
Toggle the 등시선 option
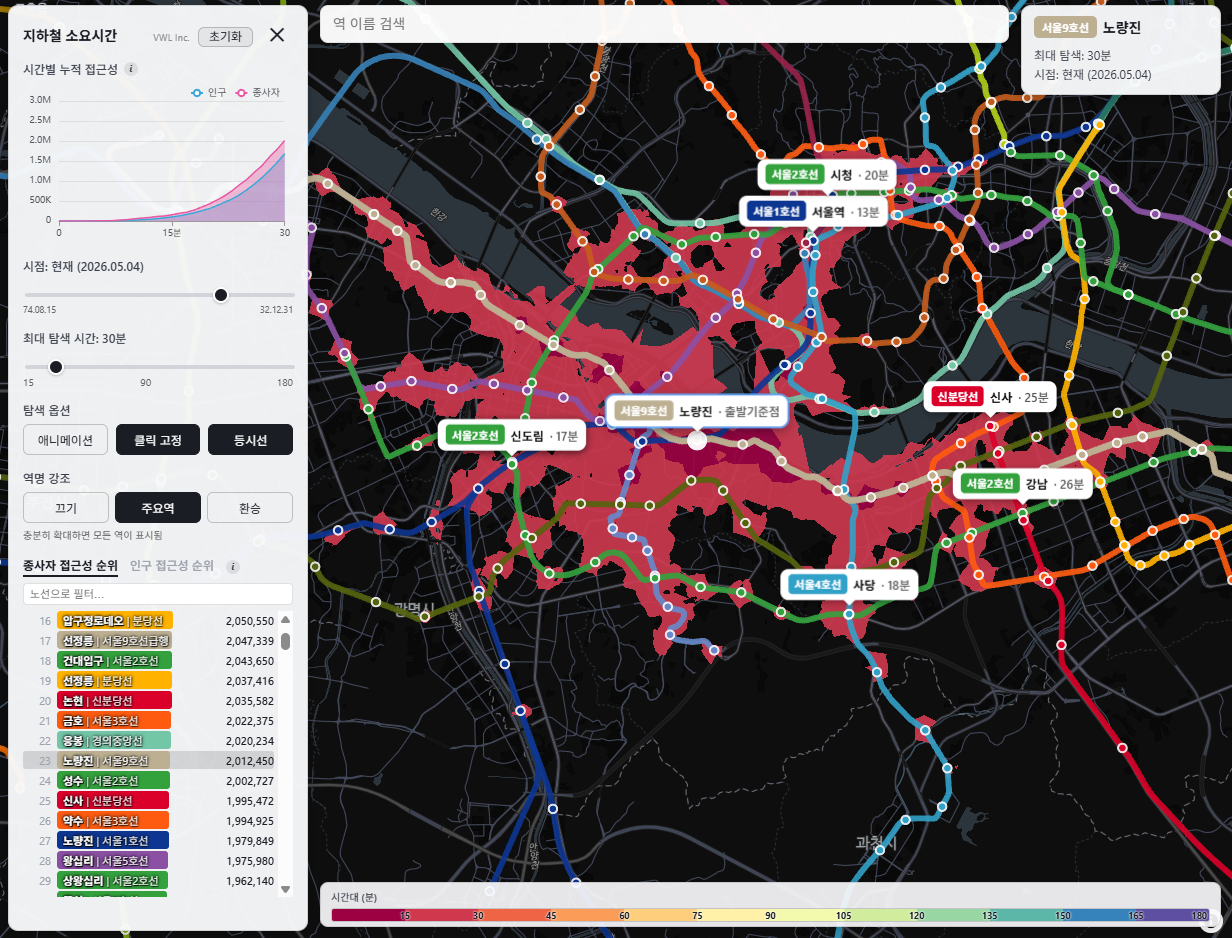point(250,440)
